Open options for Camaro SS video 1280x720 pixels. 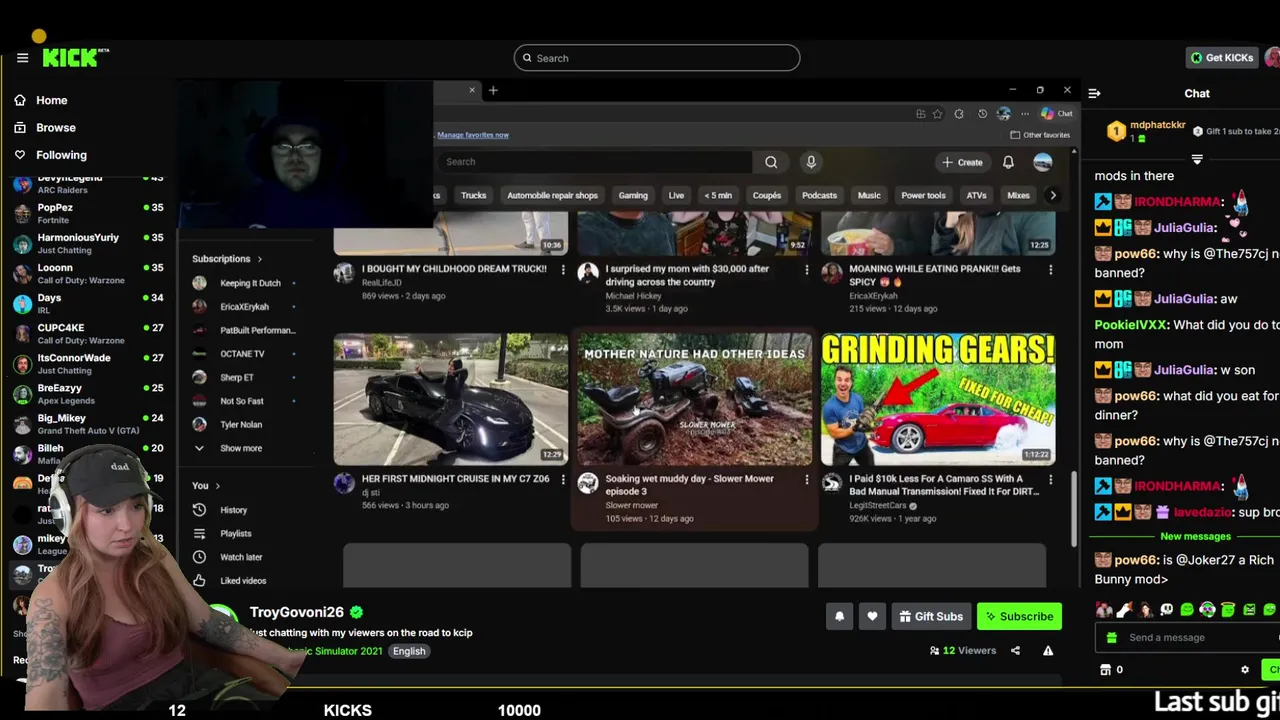[x=1050, y=480]
